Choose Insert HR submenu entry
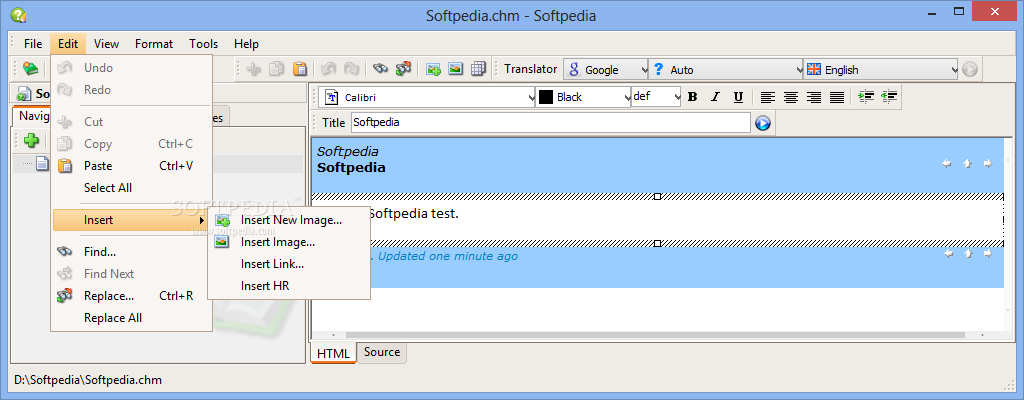 (x=289, y=286)
